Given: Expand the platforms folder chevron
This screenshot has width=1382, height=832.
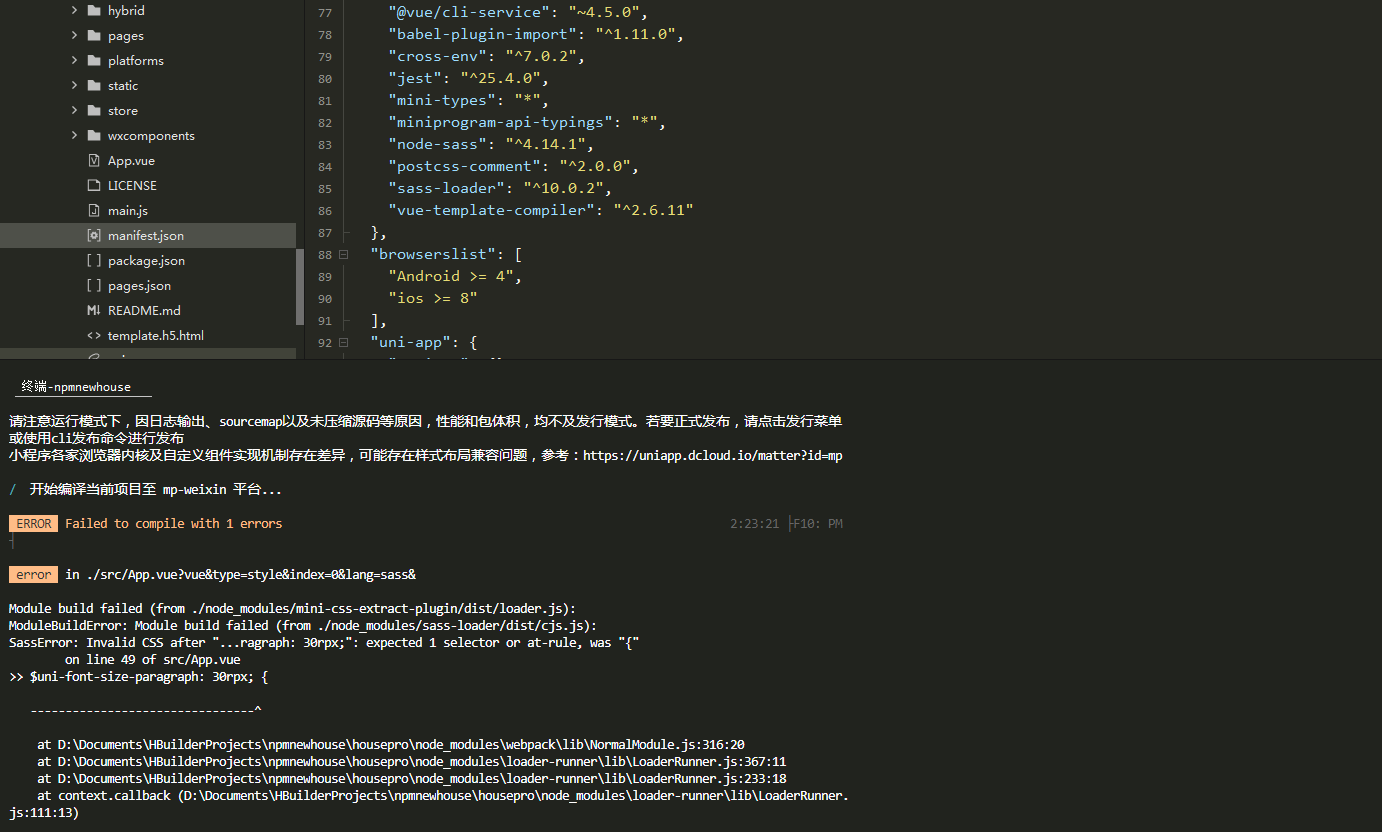Looking at the screenshot, I should point(74,61).
